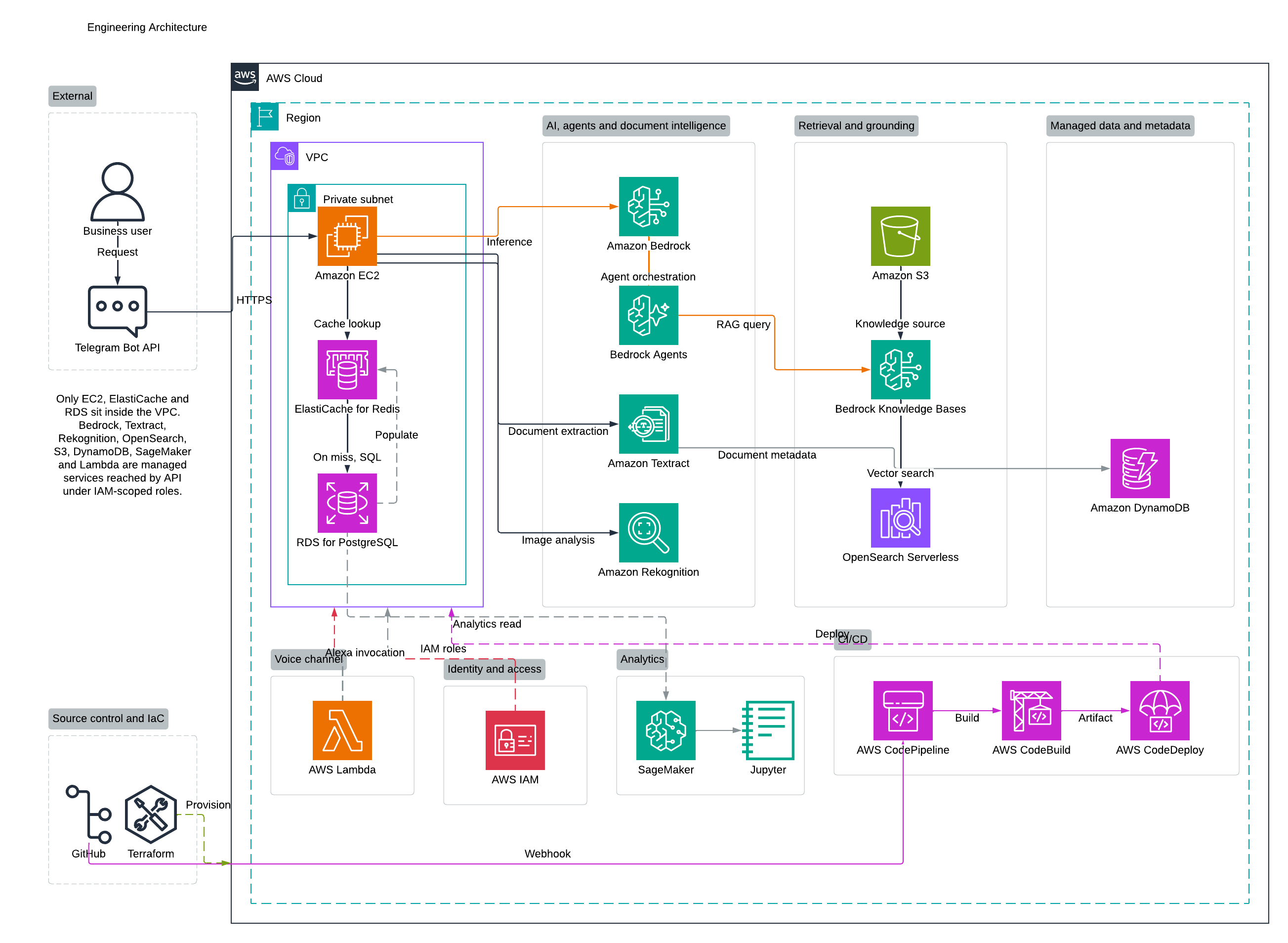Screen dimensions: 1288x943
Task: Click the AWS CodePipeline icon
Action: [x=903, y=711]
